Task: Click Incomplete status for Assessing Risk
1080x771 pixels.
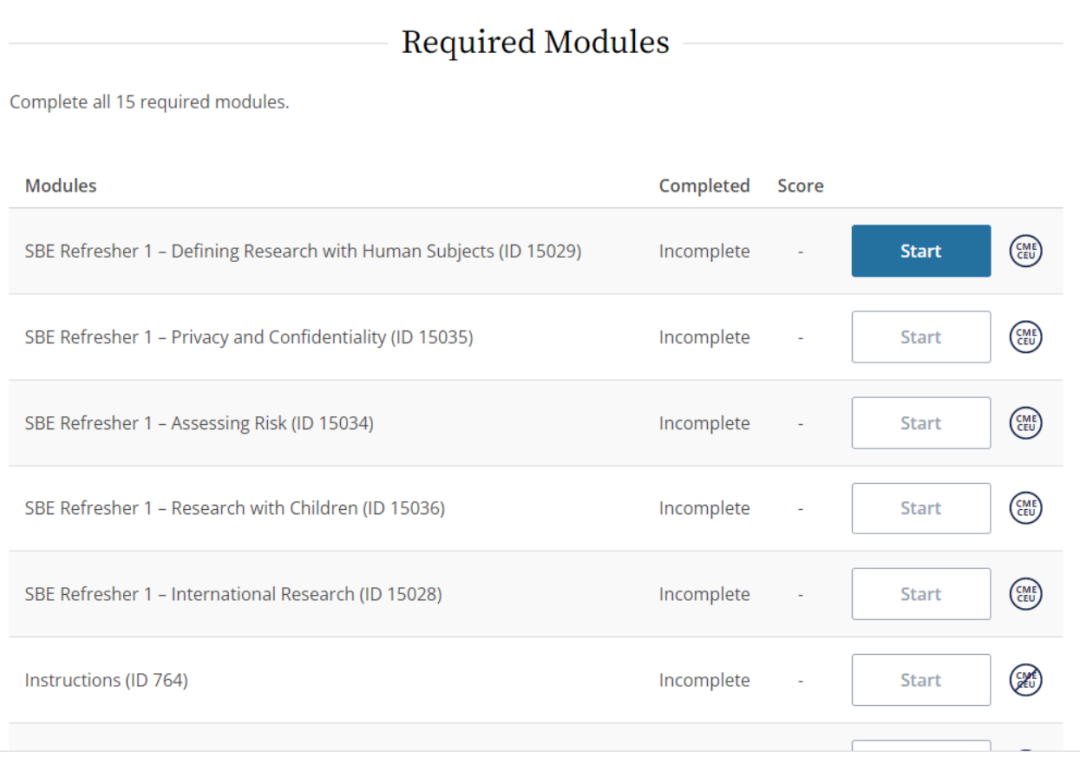Action: [x=704, y=424]
